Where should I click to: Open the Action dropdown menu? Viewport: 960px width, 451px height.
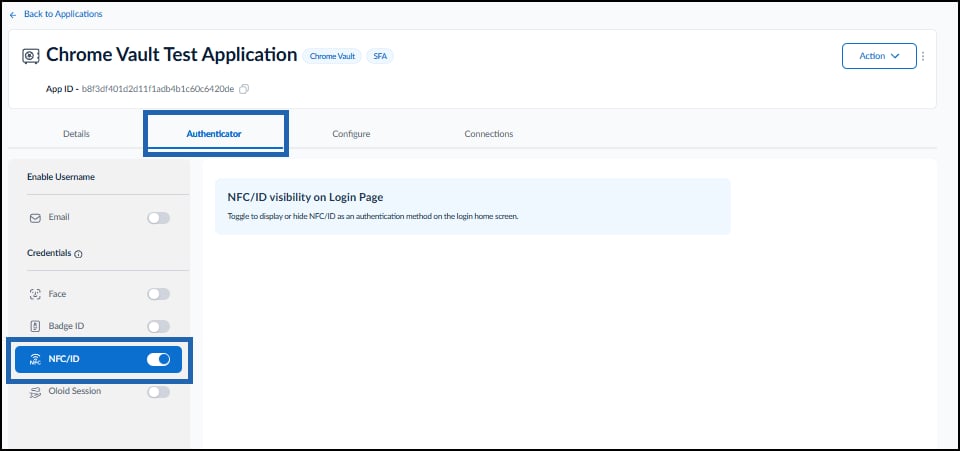coord(879,56)
